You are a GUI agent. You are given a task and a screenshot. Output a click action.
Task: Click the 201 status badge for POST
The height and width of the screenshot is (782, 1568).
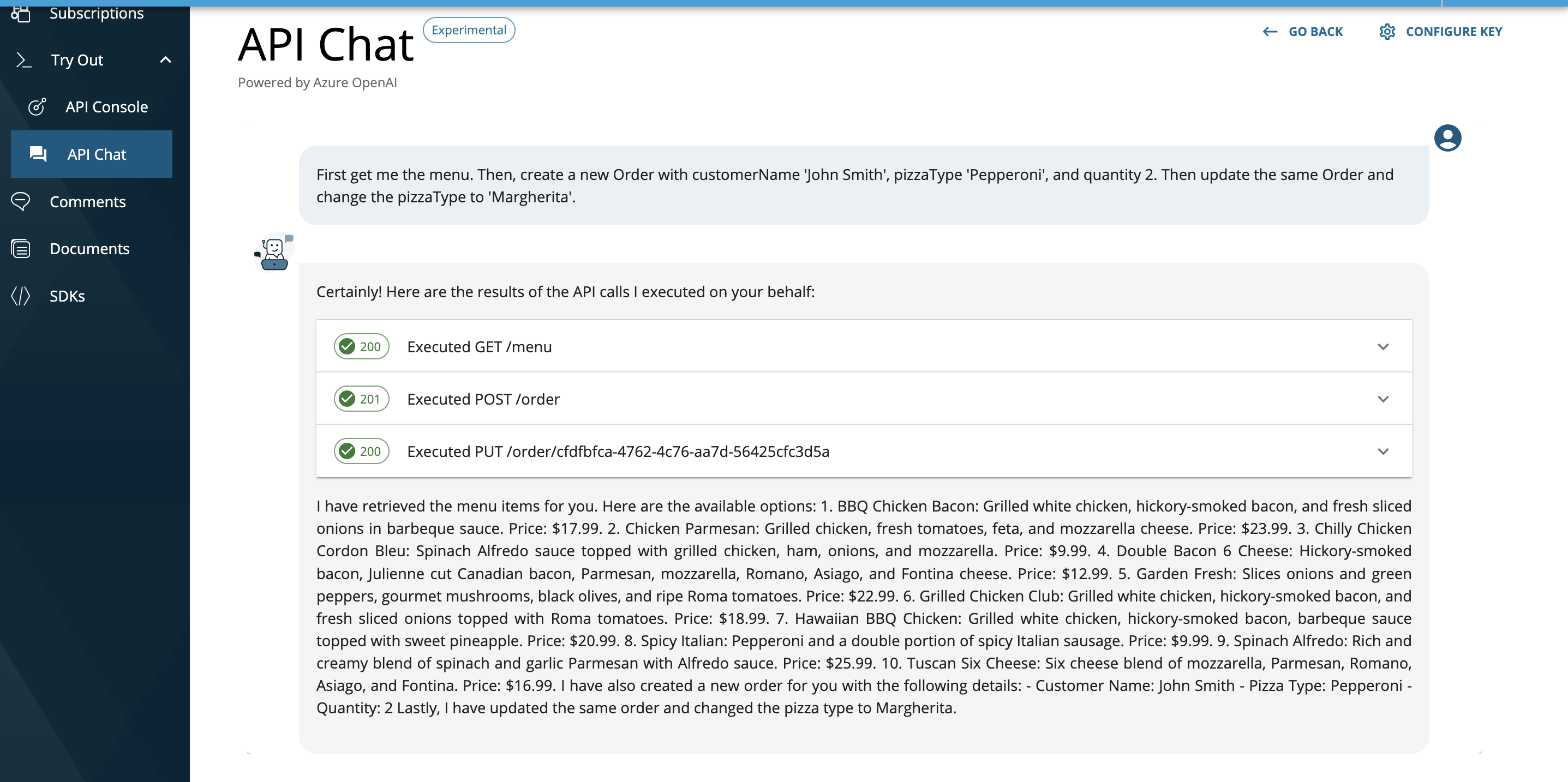coord(362,399)
